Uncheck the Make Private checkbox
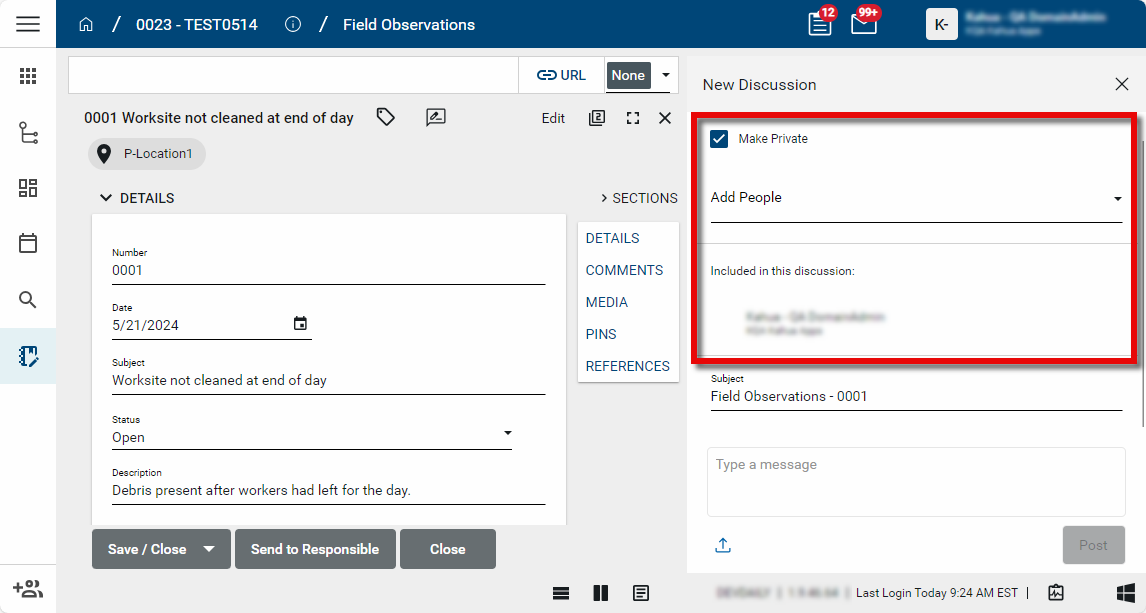This screenshot has width=1146, height=613. 719,139
